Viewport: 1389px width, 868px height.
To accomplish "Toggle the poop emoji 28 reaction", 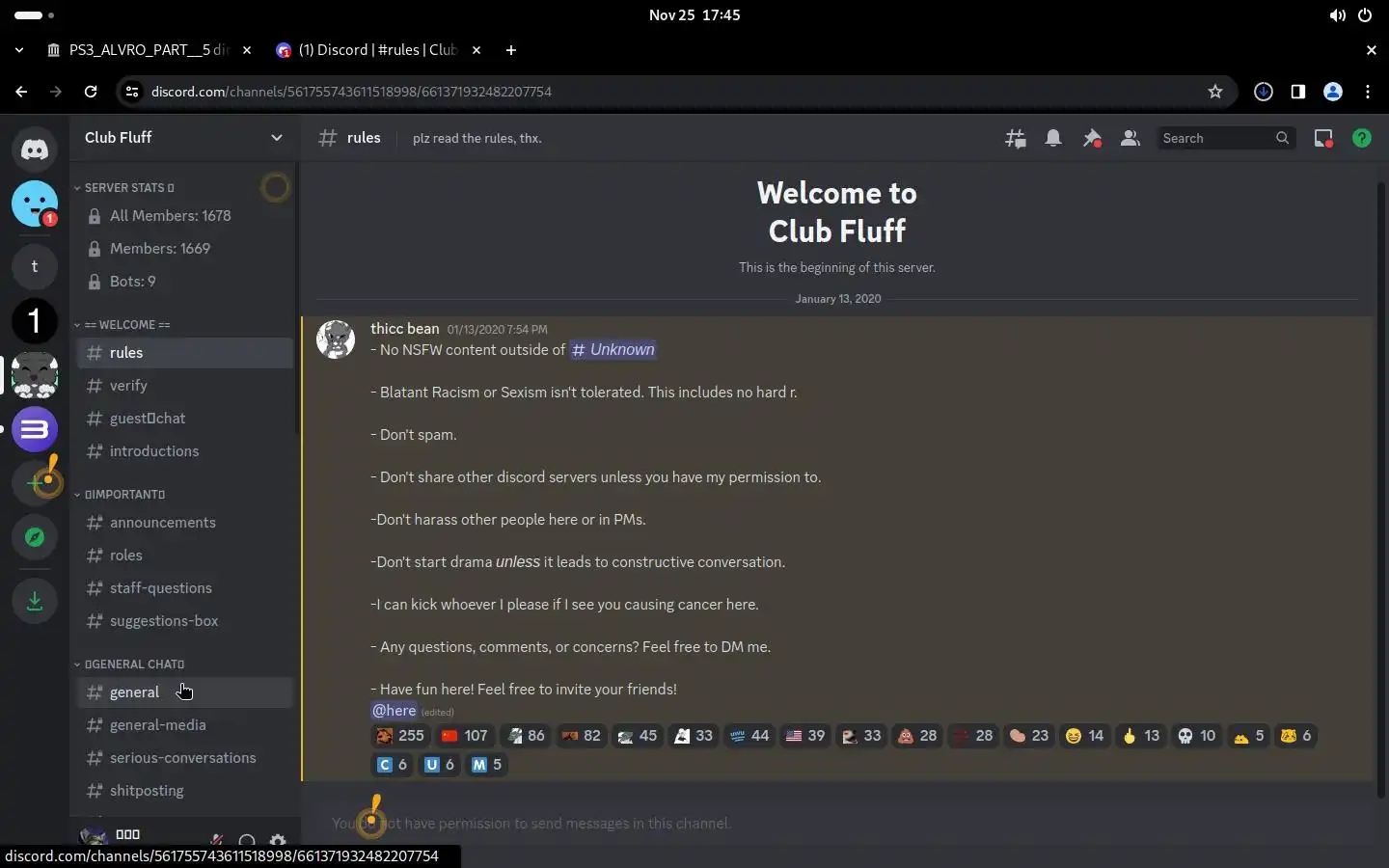I will 917,736.
